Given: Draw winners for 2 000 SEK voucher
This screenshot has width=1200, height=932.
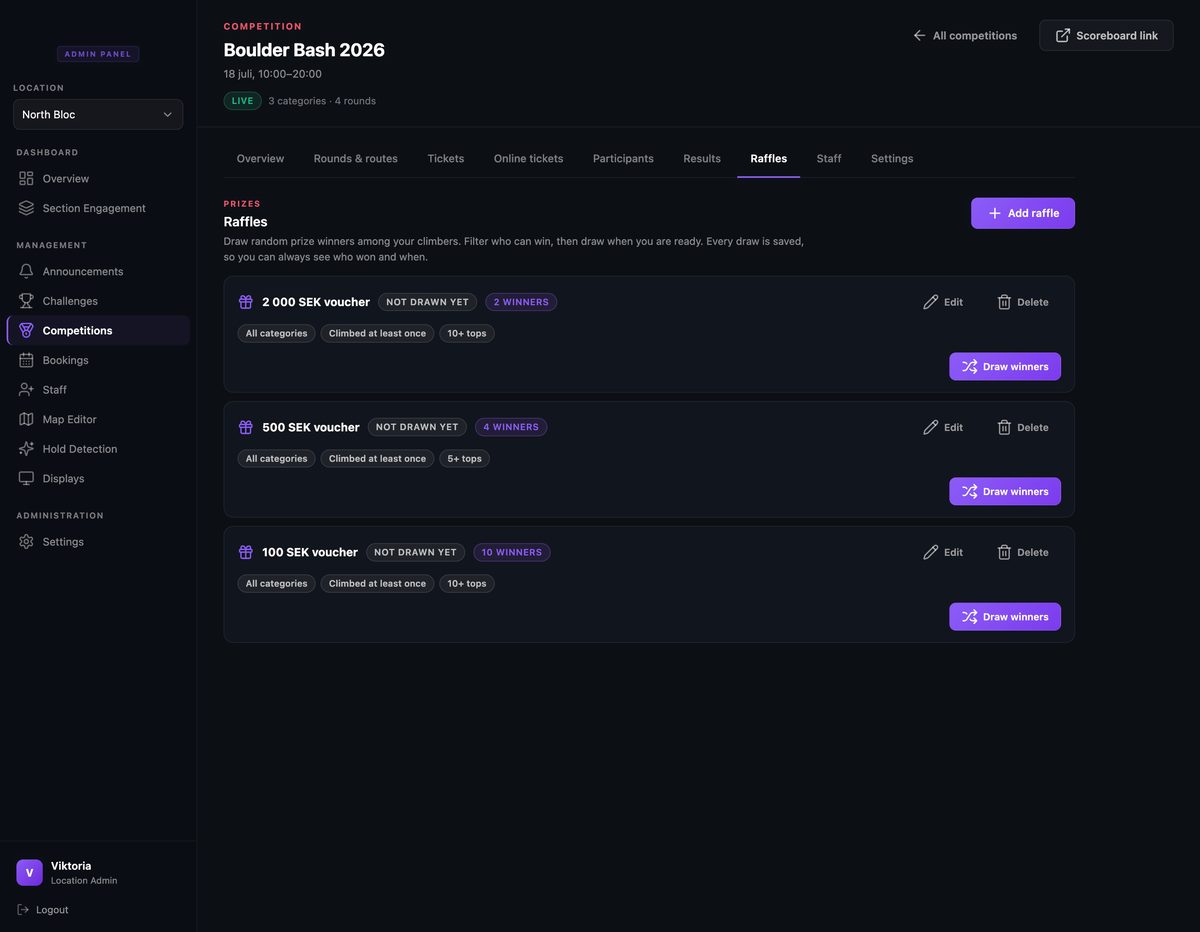Looking at the screenshot, I should [1005, 366].
